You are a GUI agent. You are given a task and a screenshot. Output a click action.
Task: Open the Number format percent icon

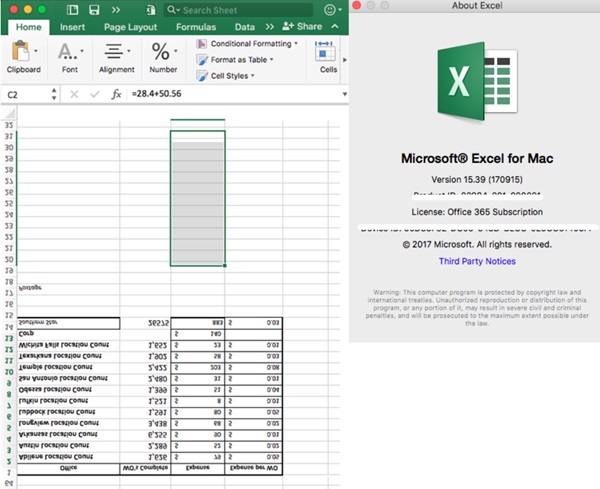tap(160, 51)
